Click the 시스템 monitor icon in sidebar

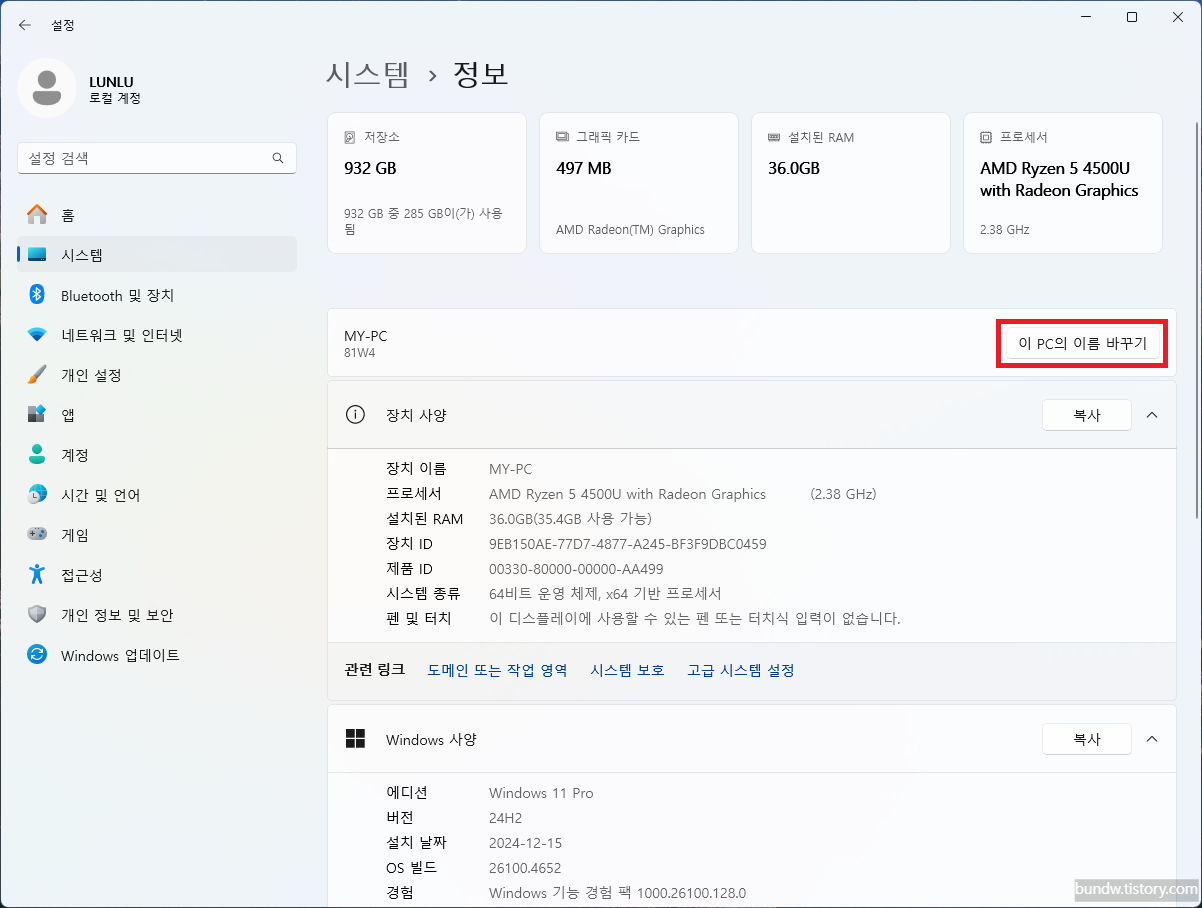(37, 255)
